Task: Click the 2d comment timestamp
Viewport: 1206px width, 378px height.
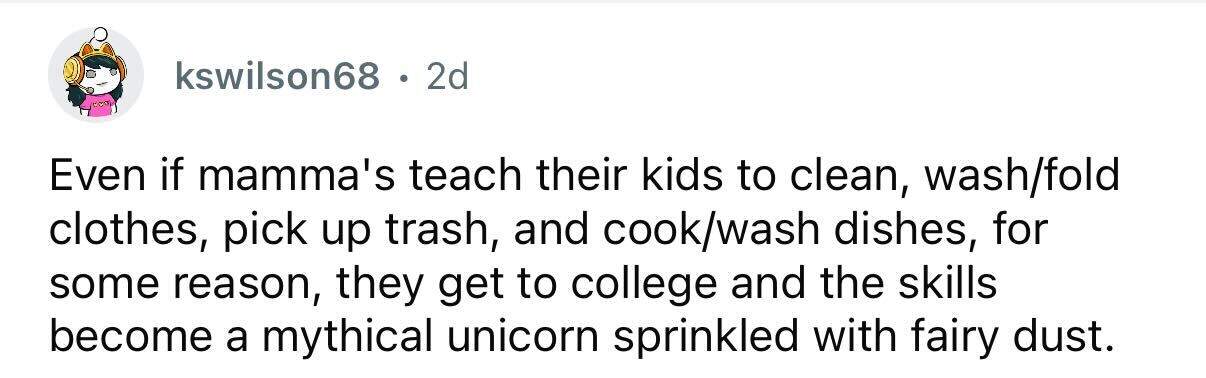Action: click(446, 76)
